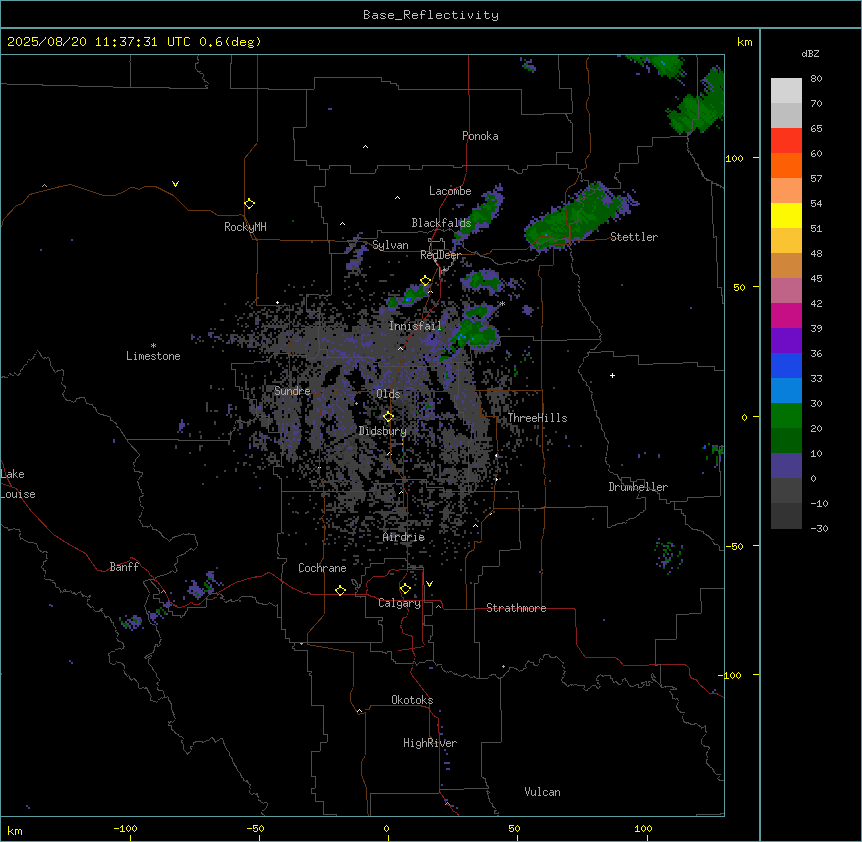
Task: Click the yellow V marker east of Calgary
Action: click(x=429, y=584)
